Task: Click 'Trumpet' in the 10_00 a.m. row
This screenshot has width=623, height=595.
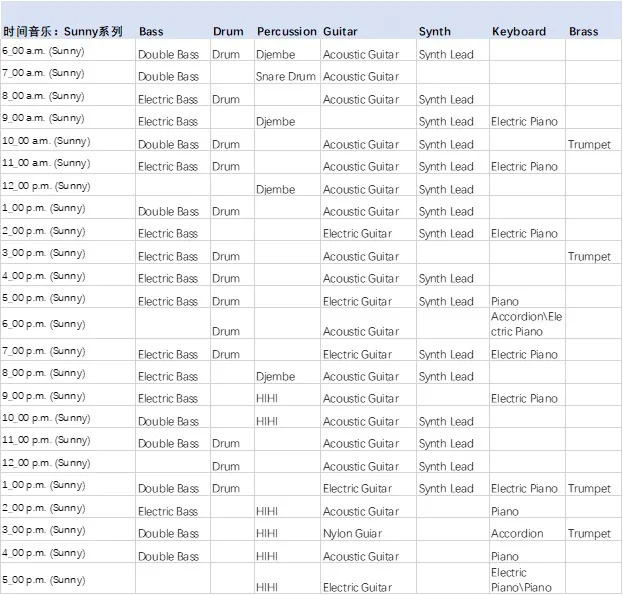Action: pyautogui.click(x=589, y=145)
